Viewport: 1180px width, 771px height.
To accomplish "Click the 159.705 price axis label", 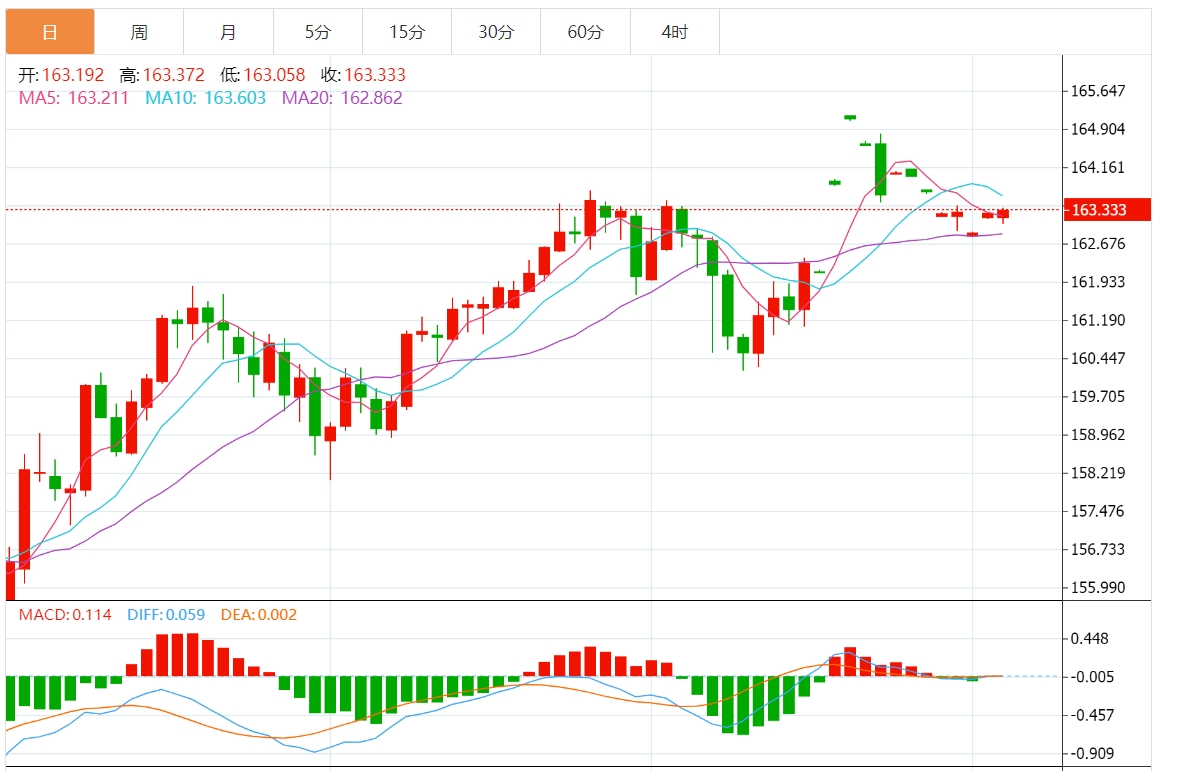I will 1098,396.
